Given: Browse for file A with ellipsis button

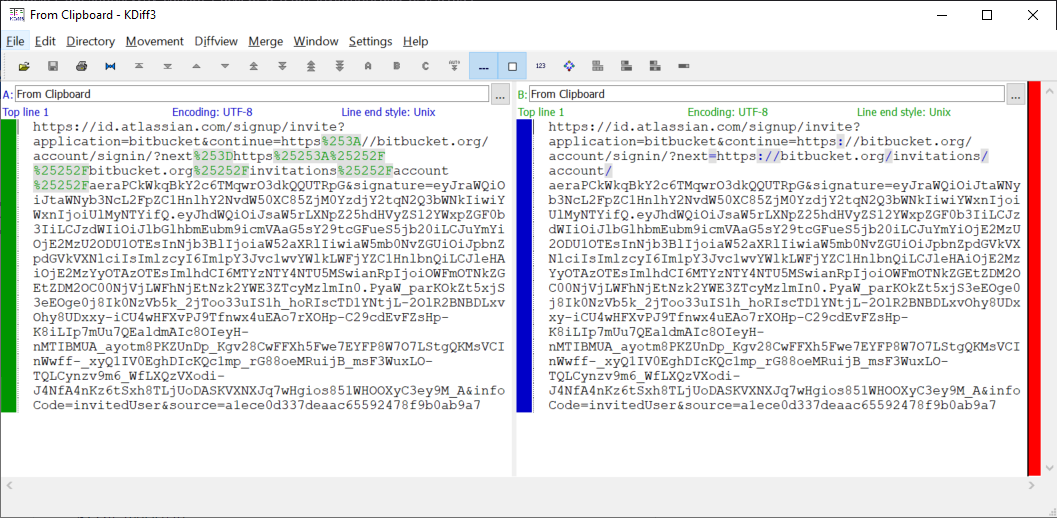Looking at the screenshot, I should click(500, 94).
